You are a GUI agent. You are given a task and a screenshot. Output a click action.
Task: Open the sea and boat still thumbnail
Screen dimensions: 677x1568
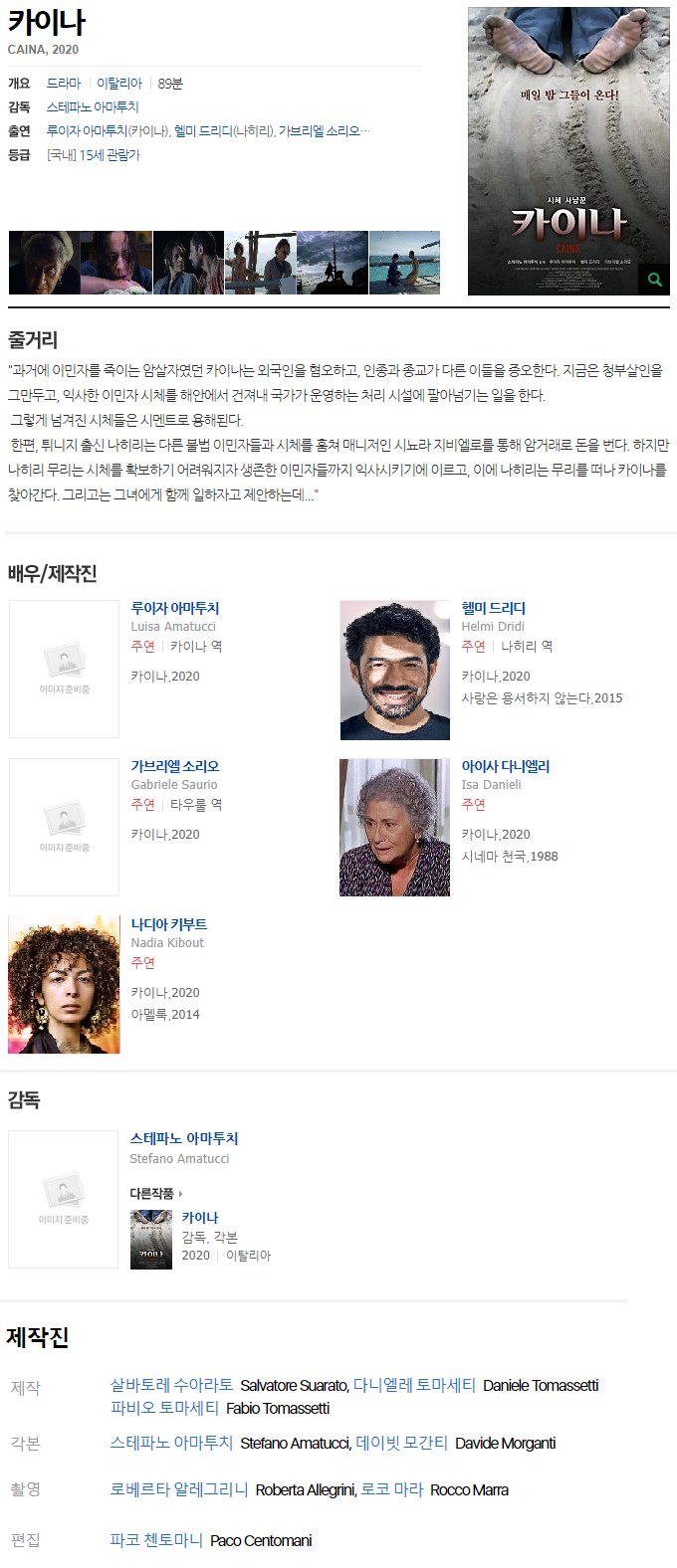point(404,263)
